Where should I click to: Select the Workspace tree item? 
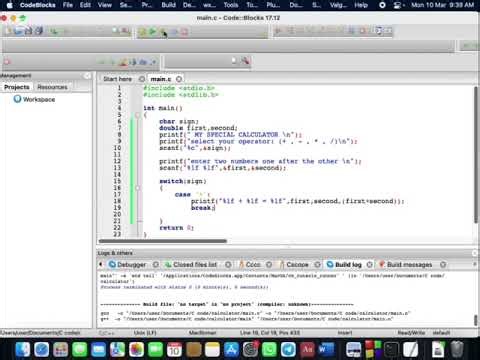click(39, 99)
